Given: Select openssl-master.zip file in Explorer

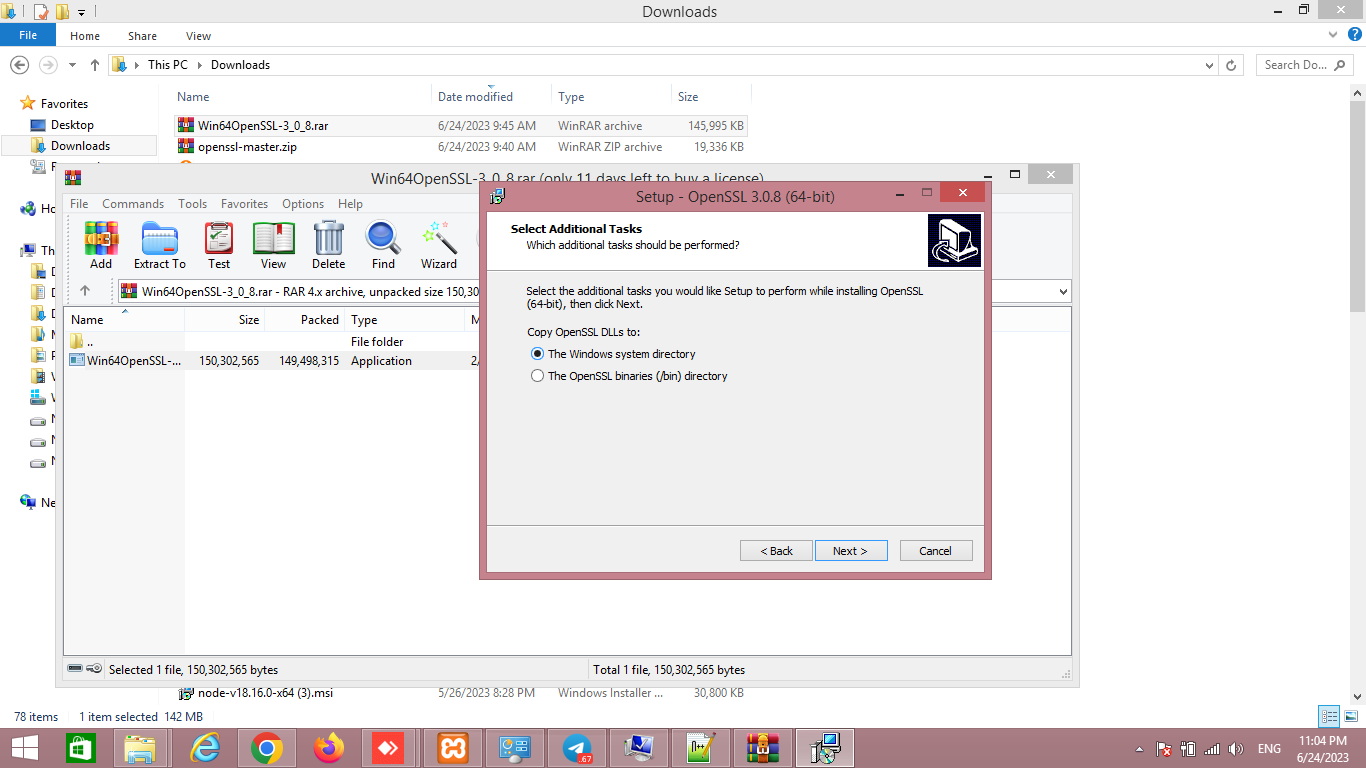Looking at the screenshot, I should point(461,147).
